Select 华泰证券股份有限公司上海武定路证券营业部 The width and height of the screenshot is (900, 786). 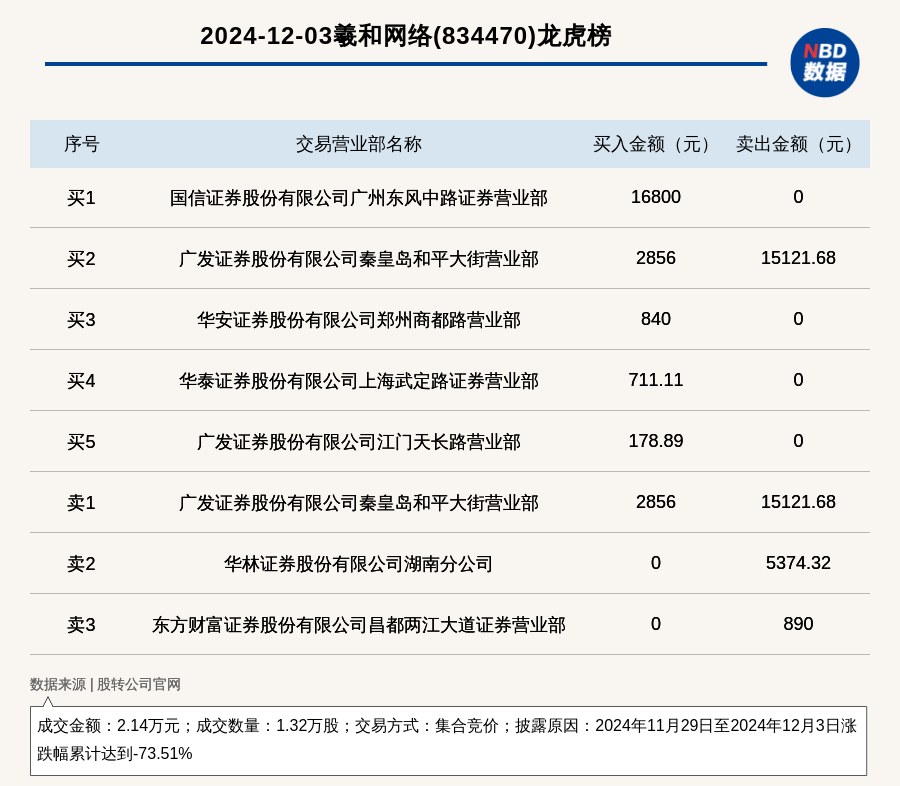359,381
